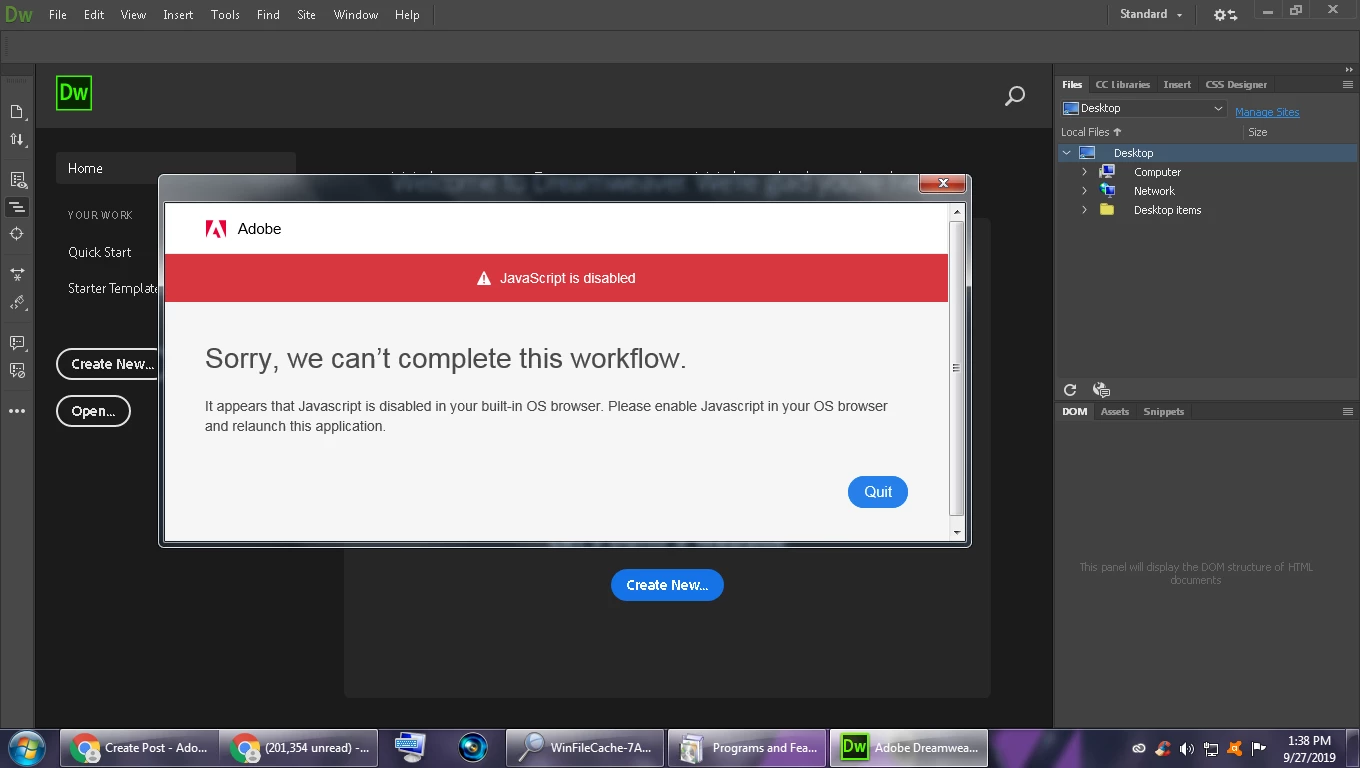Open the DOM panel options menu icon
1360x768 pixels.
[x=1347, y=412]
